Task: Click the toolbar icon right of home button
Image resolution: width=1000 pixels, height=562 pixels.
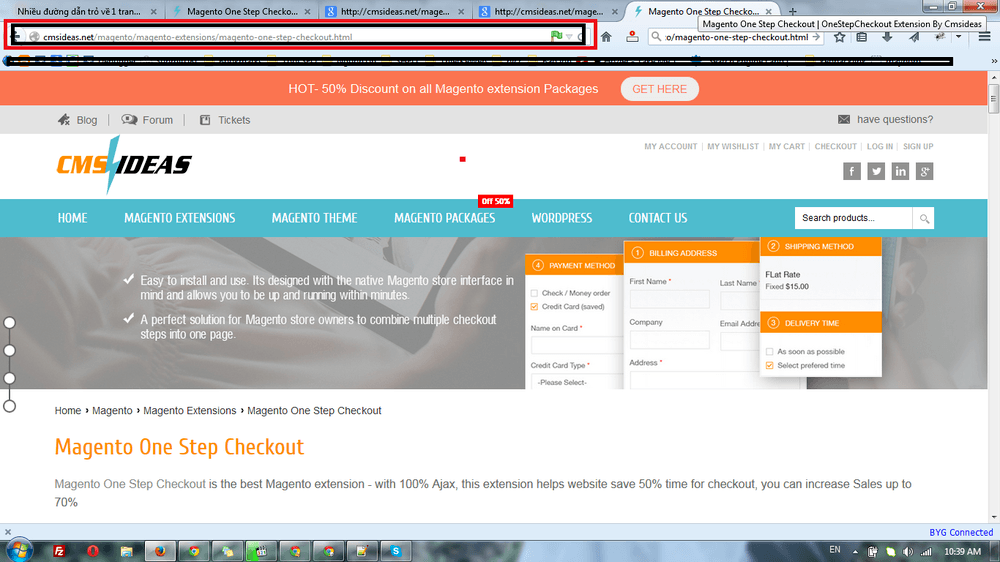Action: 631,37
